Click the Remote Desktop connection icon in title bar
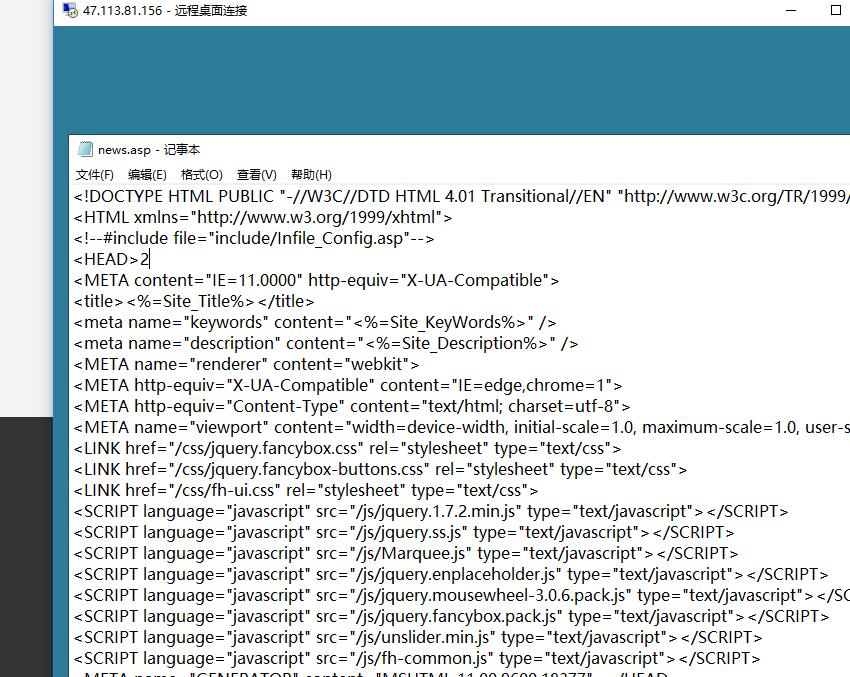The width and height of the screenshot is (850, 677). 70,10
